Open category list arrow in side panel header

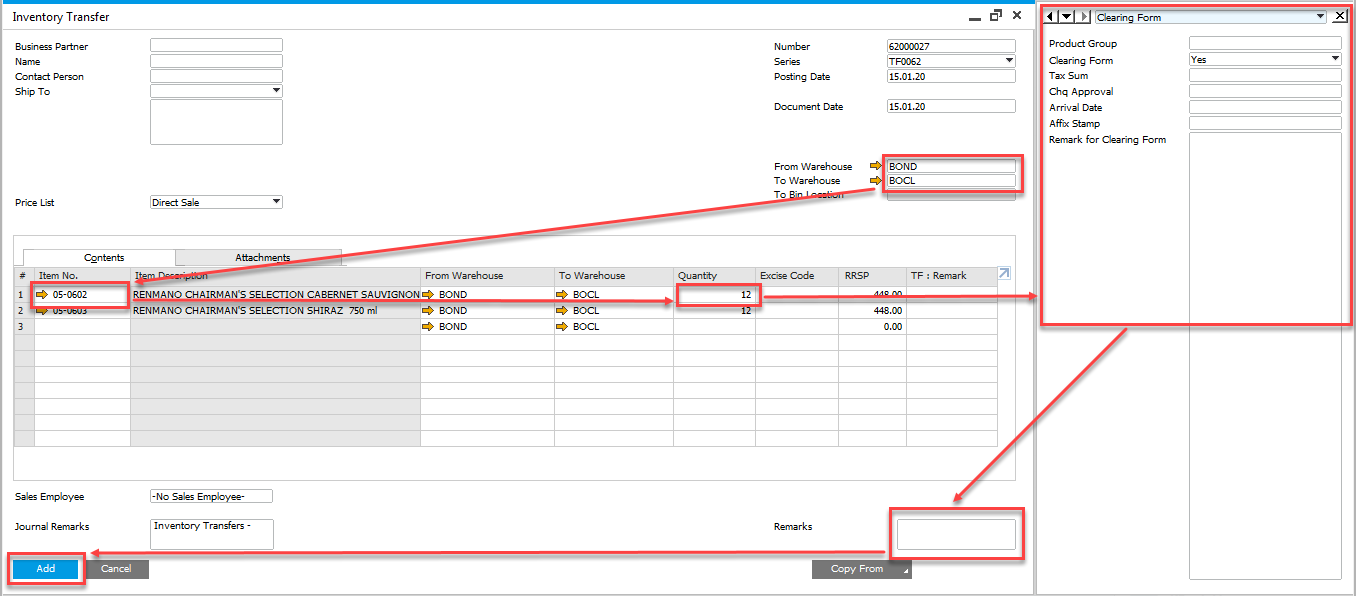[x=1066, y=17]
